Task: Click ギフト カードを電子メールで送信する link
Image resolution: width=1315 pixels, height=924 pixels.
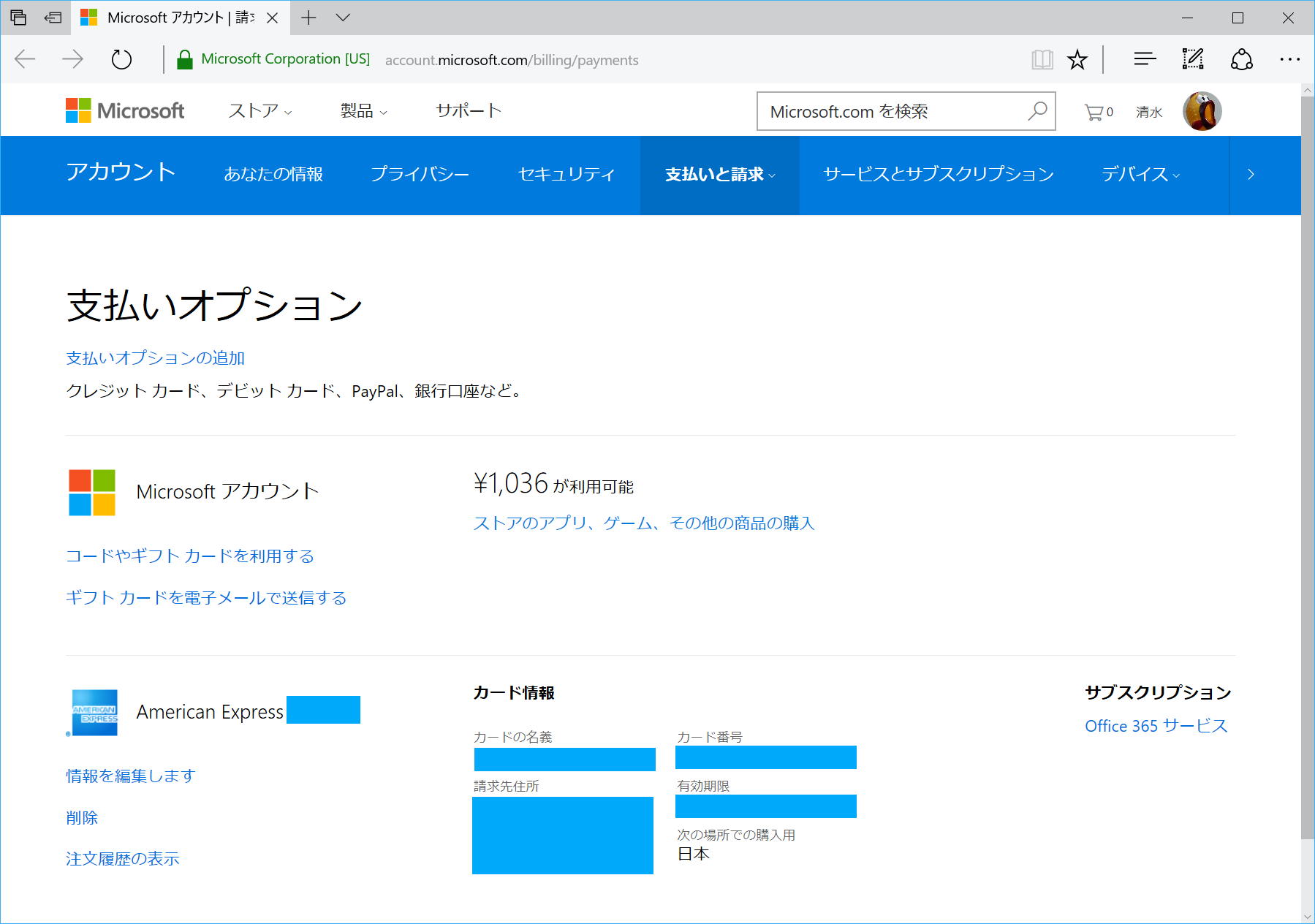Action: pyautogui.click(x=206, y=598)
